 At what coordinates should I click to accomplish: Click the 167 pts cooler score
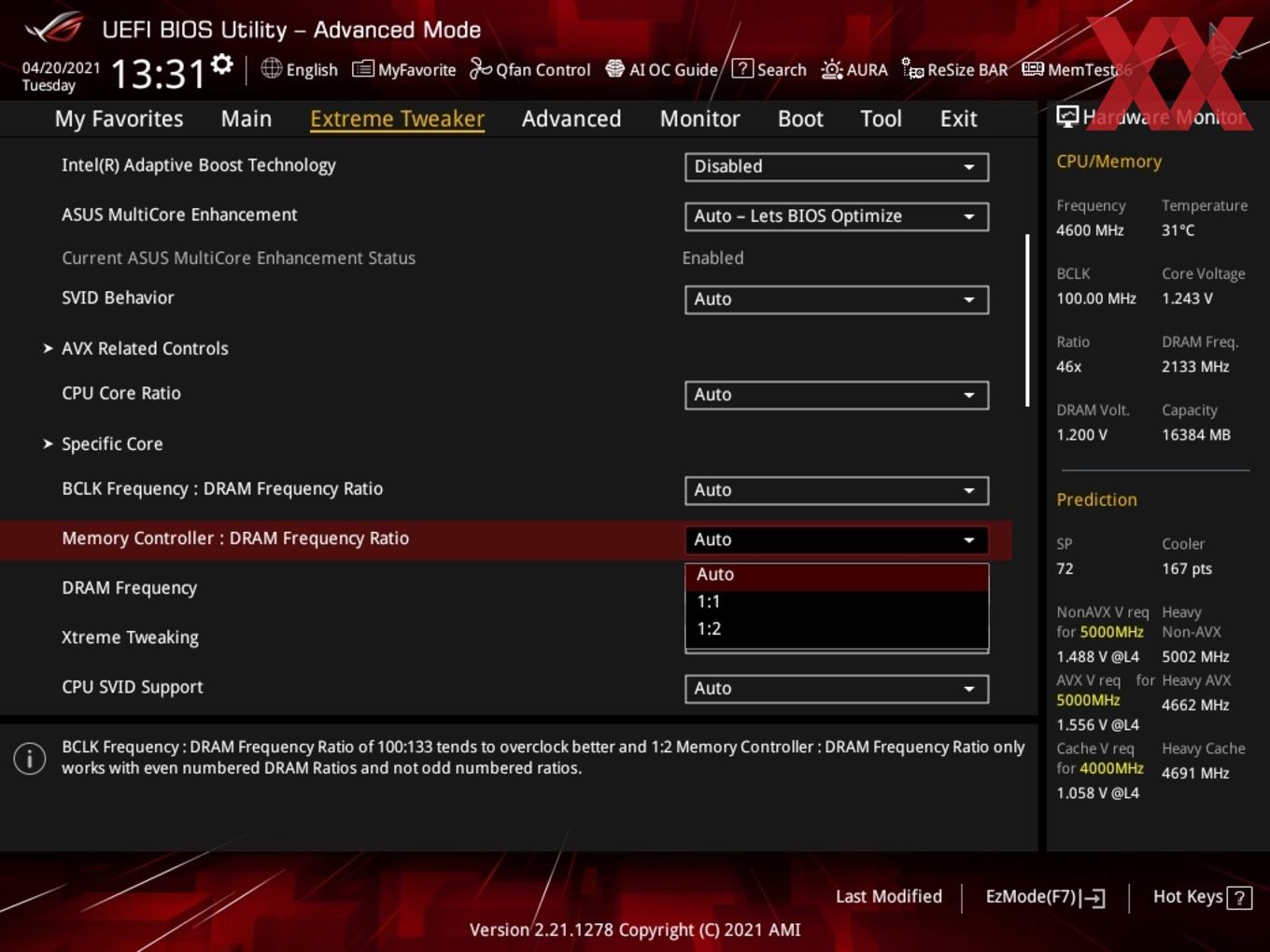tap(1187, 568)
